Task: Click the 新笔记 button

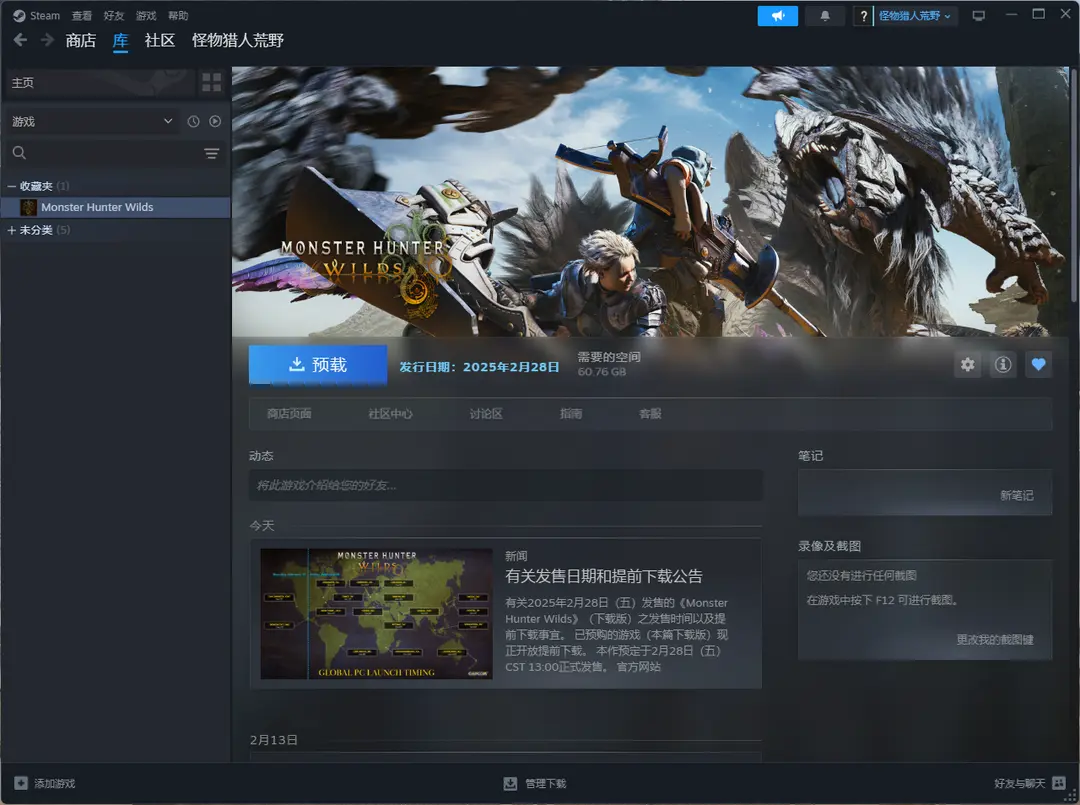Action: [x=1017, y=495]
